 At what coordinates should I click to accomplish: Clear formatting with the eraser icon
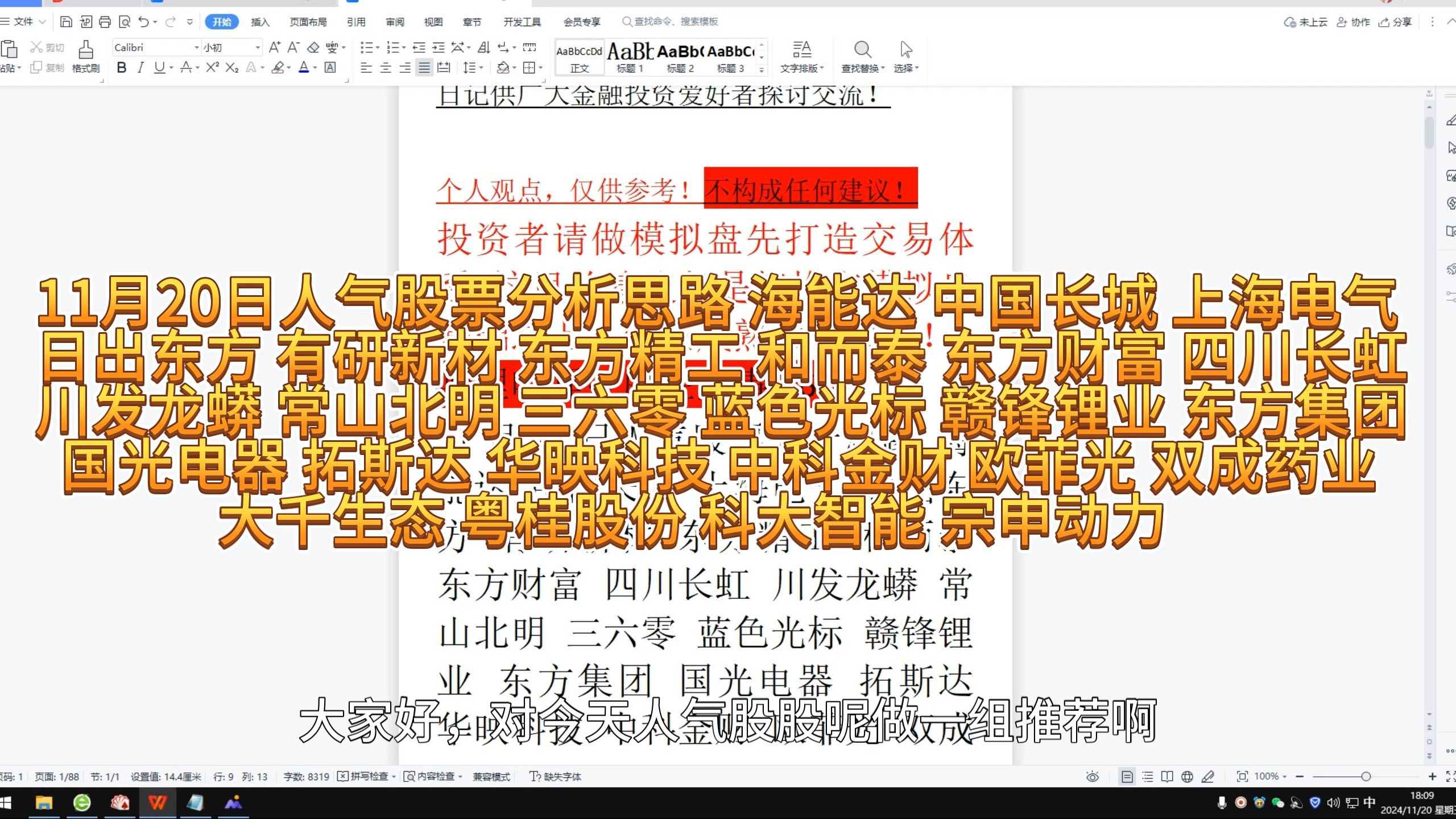[313, 47]
